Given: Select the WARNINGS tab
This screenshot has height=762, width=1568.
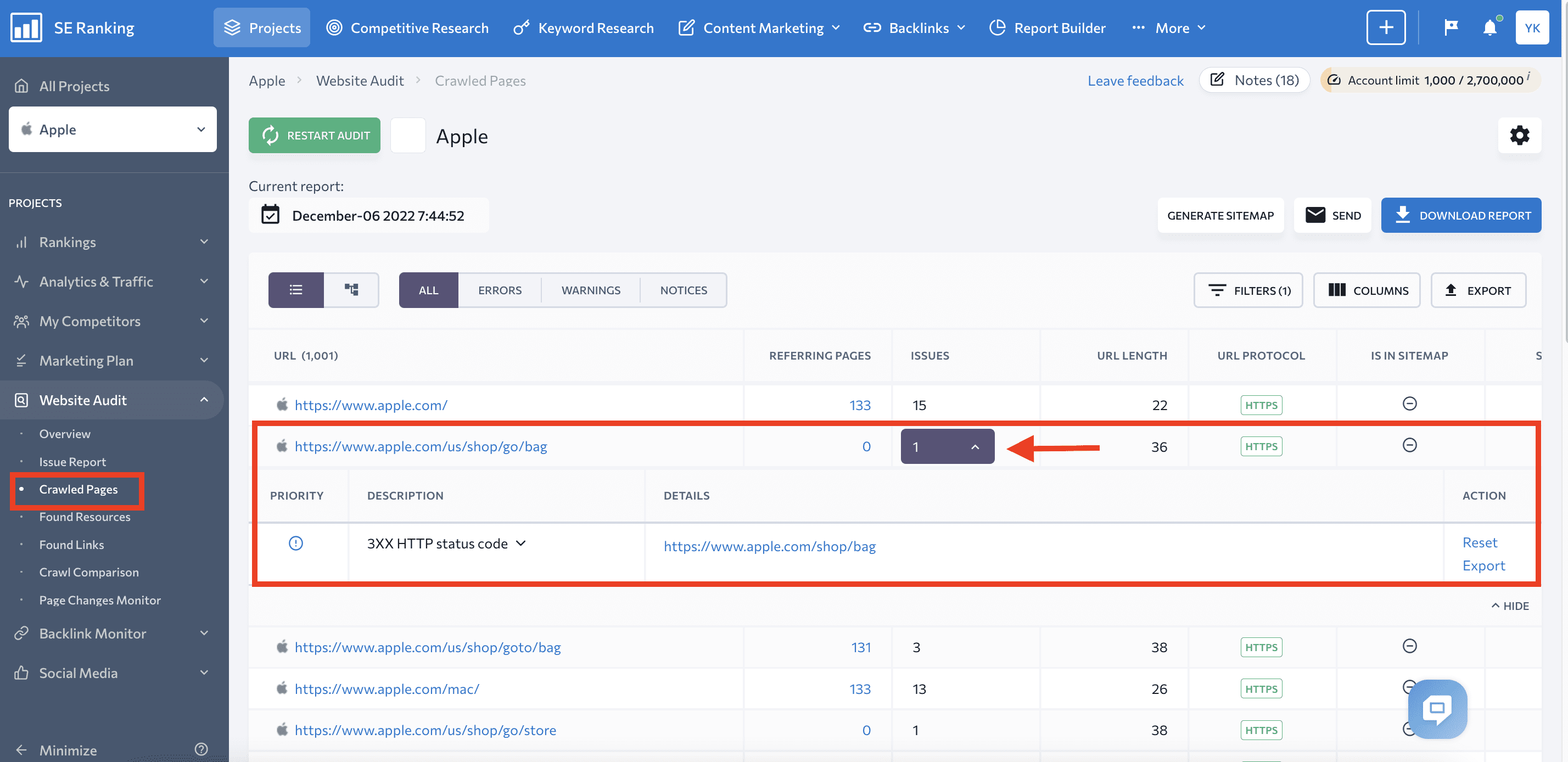Looking at the screenshot, I should tap(591, 290).
